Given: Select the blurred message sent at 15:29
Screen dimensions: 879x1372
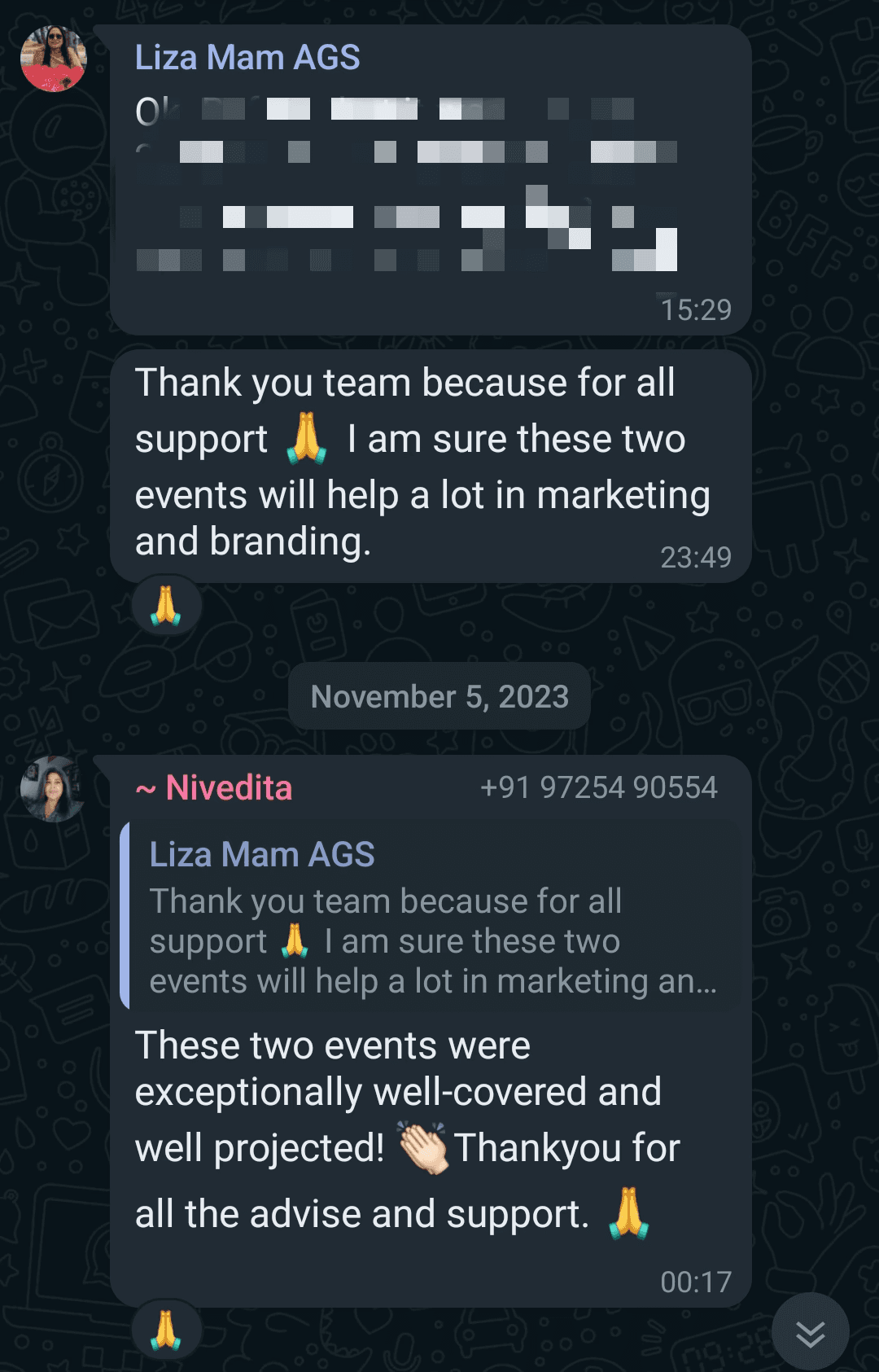Looking at the screenshot, I should click(x=431, y=180).
